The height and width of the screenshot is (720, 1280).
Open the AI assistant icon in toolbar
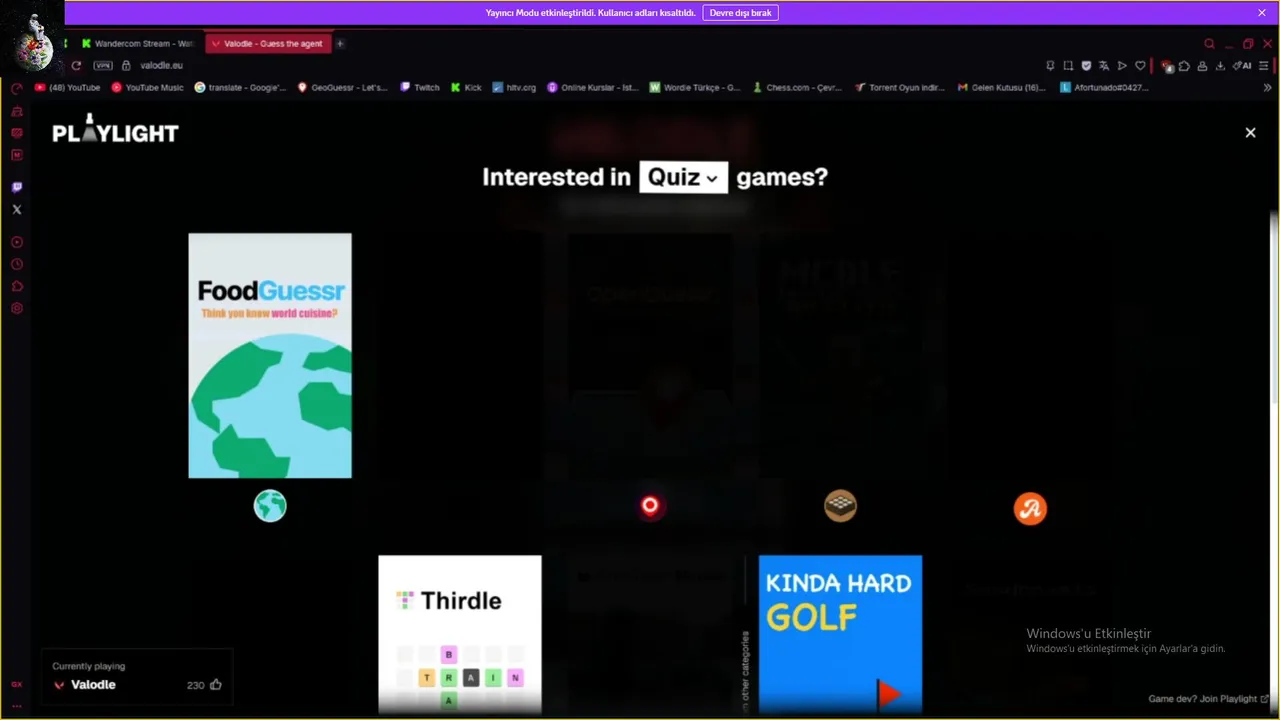[x=1242, y=66]
